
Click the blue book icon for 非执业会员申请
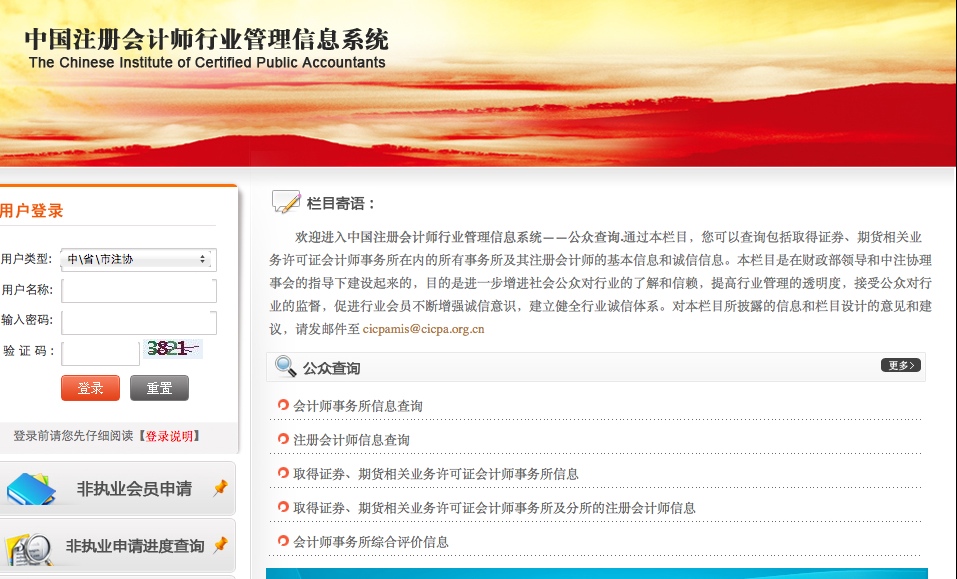[x=30, y=489]
